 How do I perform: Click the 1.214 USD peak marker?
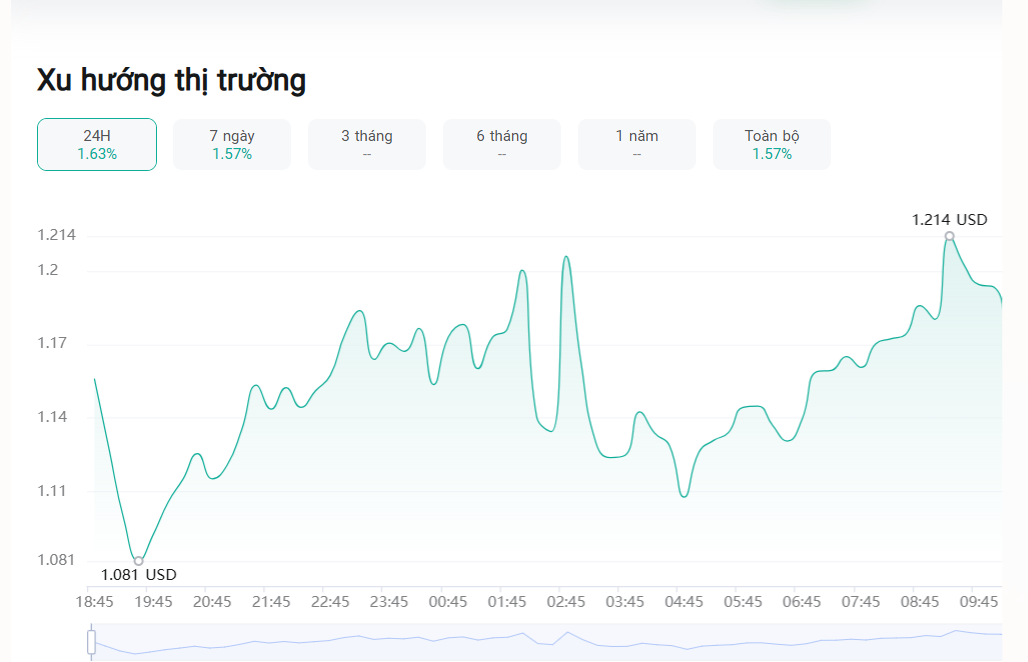(x=949, y=236)
